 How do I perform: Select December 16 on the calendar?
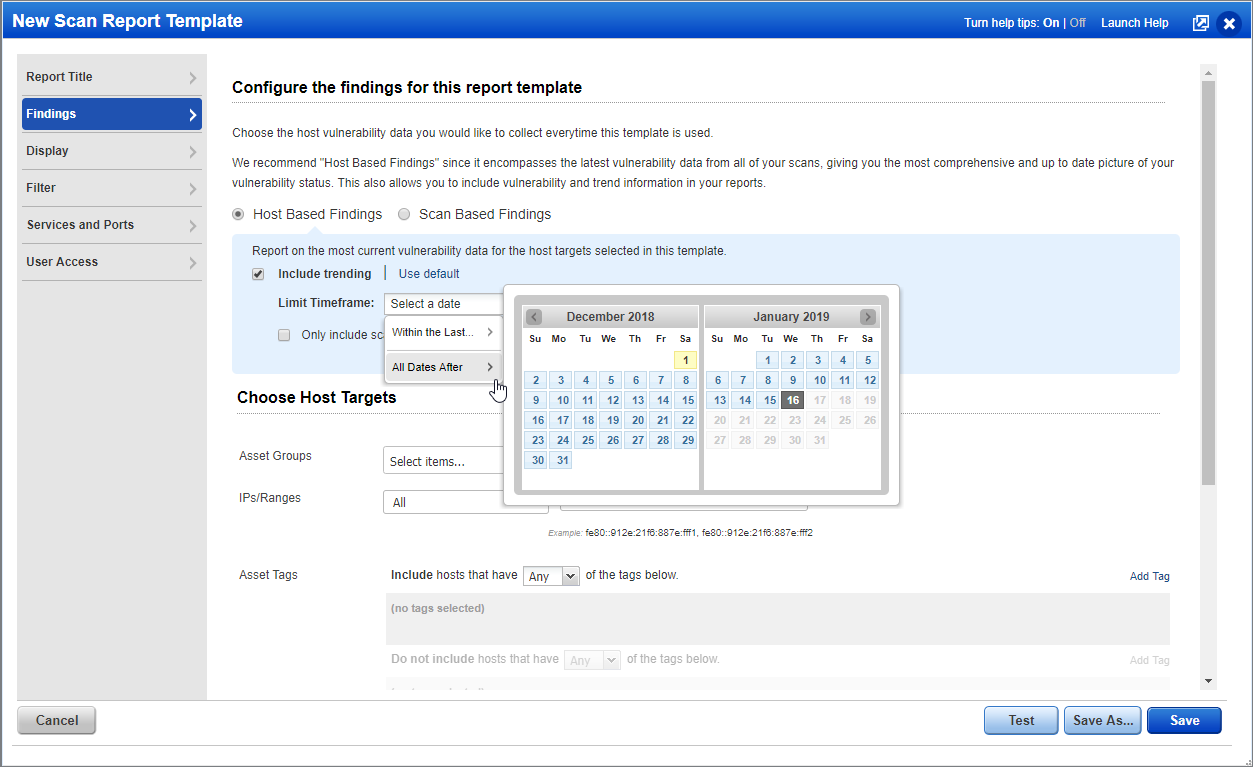(x=537, y=420)
